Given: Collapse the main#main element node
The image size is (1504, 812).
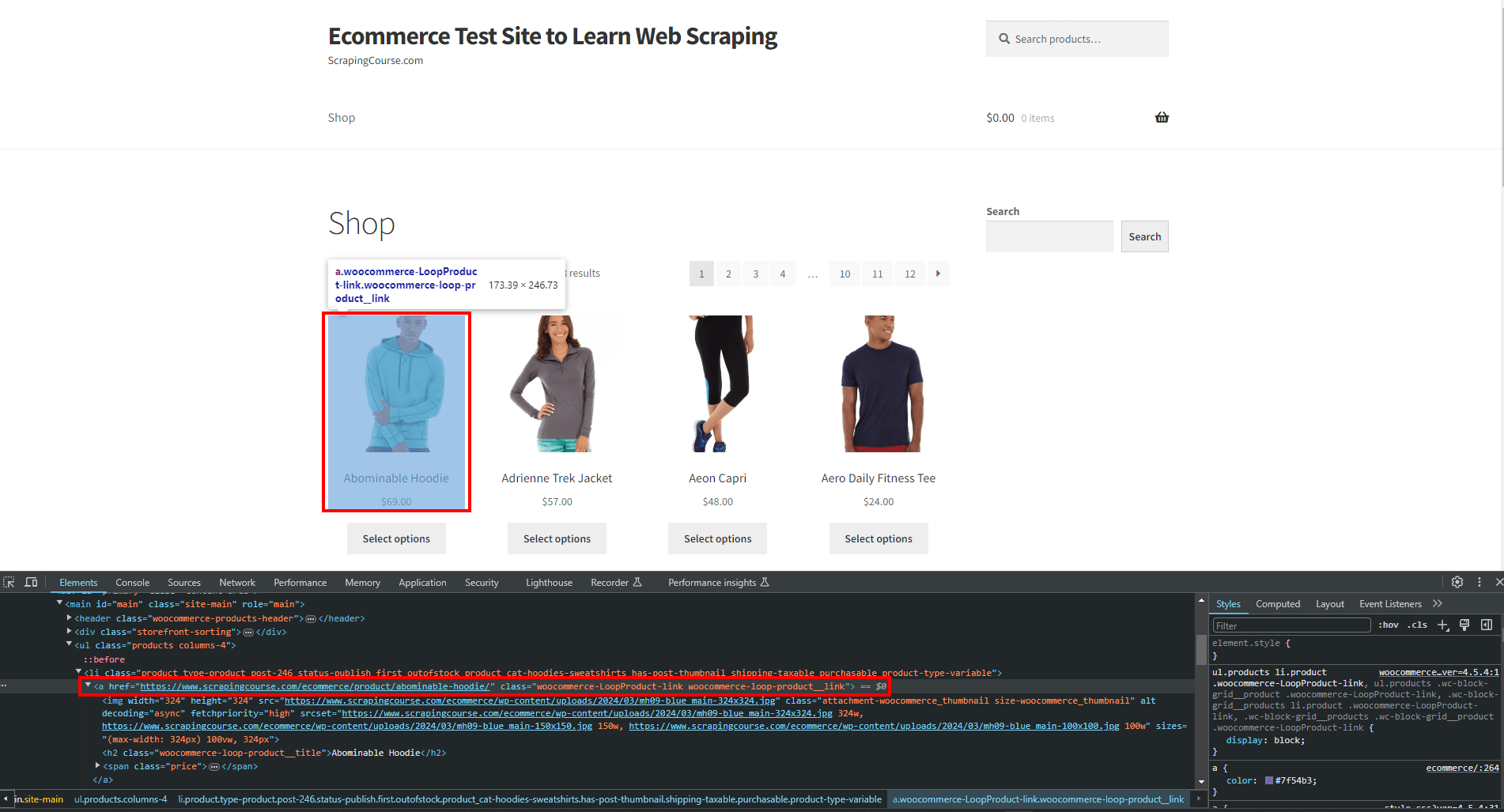Looking at the screenshot, I should tap(59, 603).
